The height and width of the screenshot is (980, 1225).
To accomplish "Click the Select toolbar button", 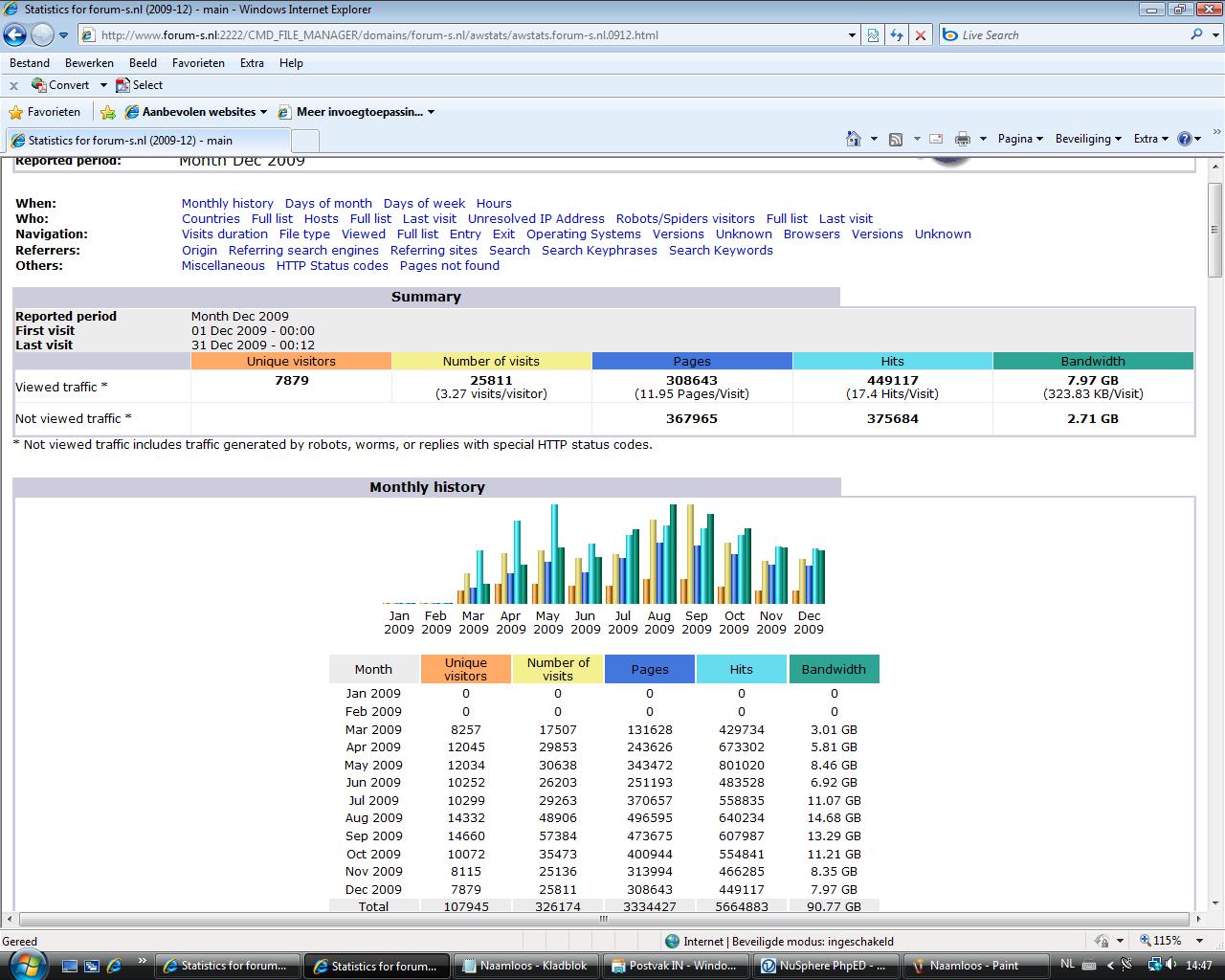I will pyautogui.click(x=139, y=85).
